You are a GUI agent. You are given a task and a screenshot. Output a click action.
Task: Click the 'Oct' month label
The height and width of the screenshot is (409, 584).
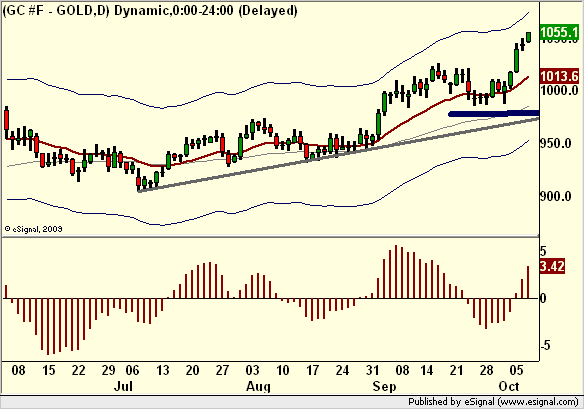(509, 386)
